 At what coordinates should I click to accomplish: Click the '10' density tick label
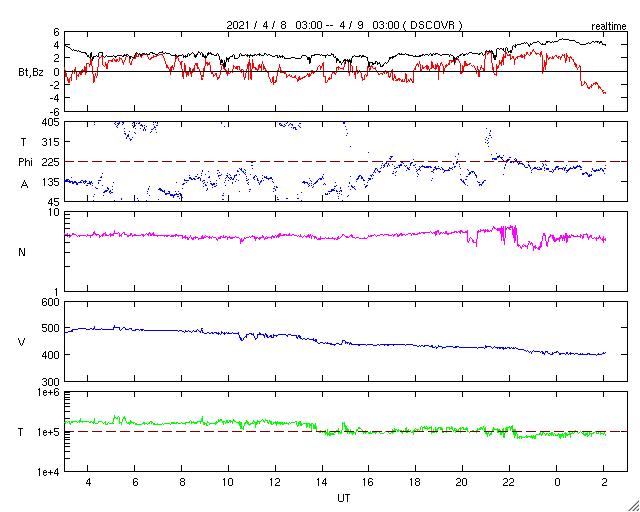(54, 213)
